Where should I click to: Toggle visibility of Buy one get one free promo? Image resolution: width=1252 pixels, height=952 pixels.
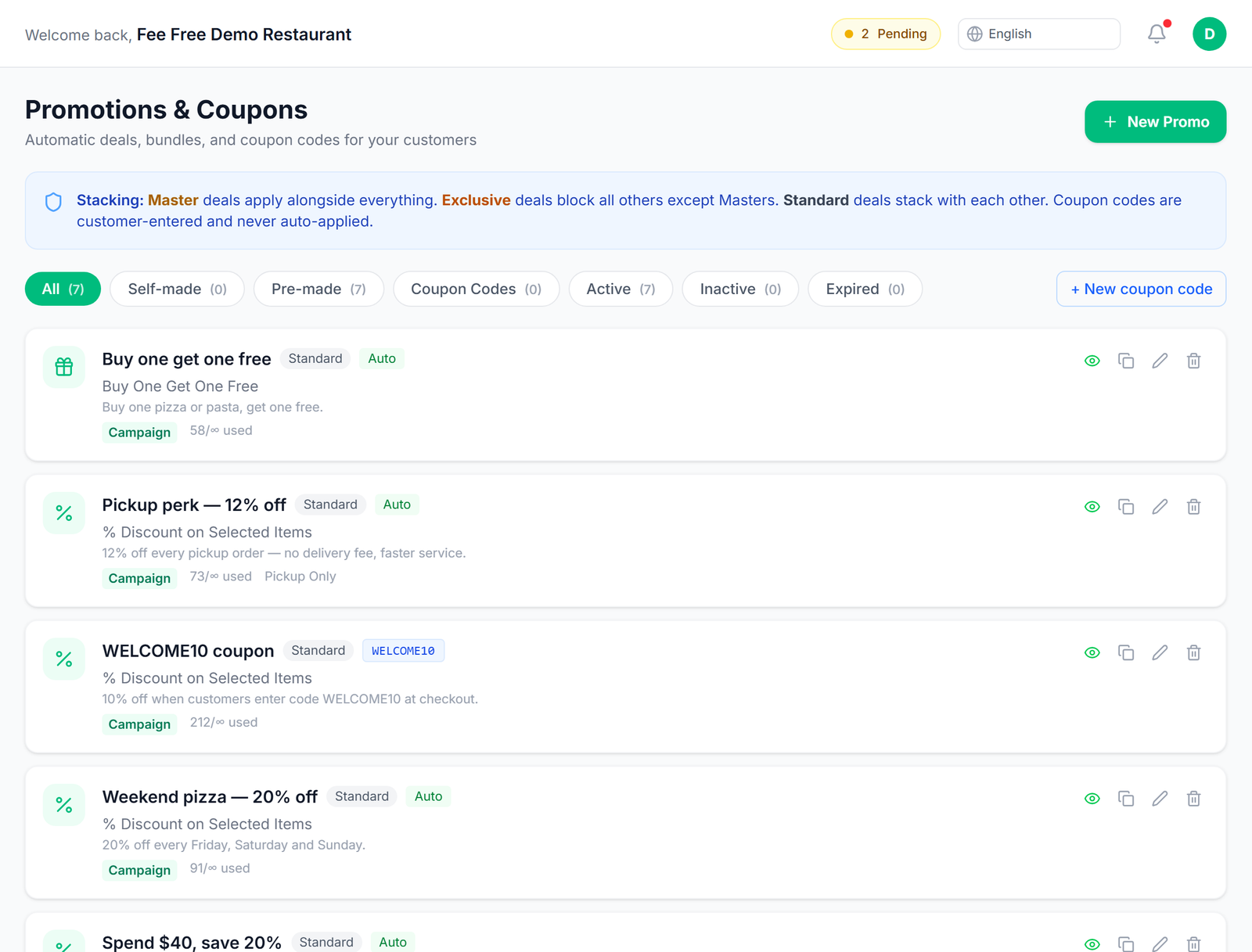[x=1092, y=361]
